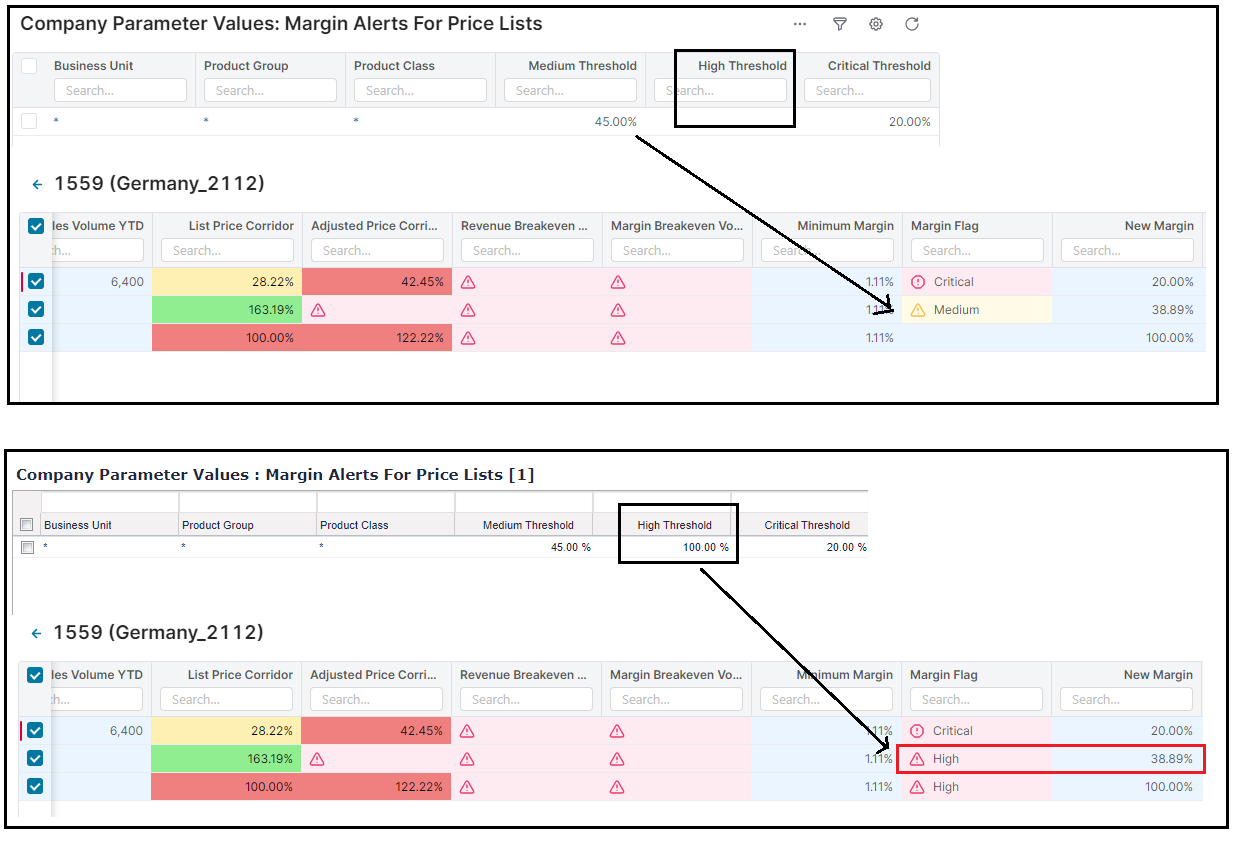Click the yellow Medium warning triangle icon
Image resolution: width=1257 pixels, height=848 pixels.
(918, 310)
